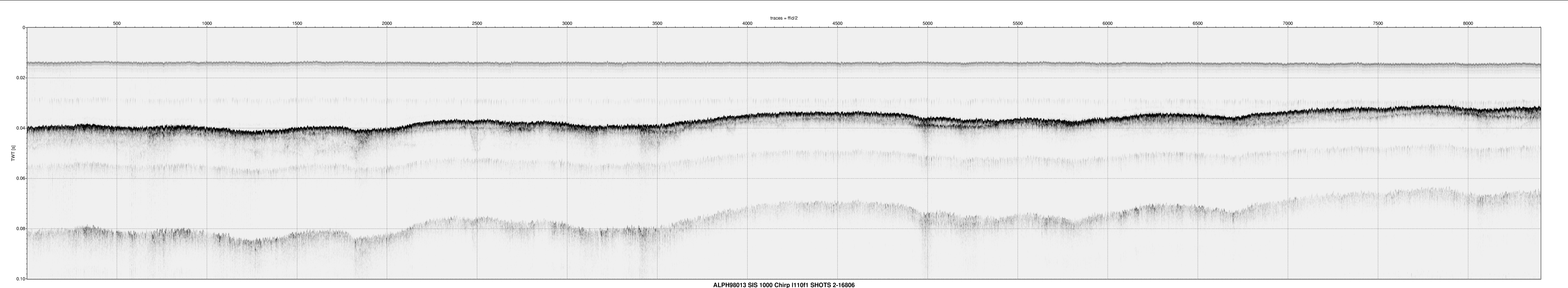Click the 'TWT [s]' vertical axis label
1568x288 pixels.
point(13,153)
